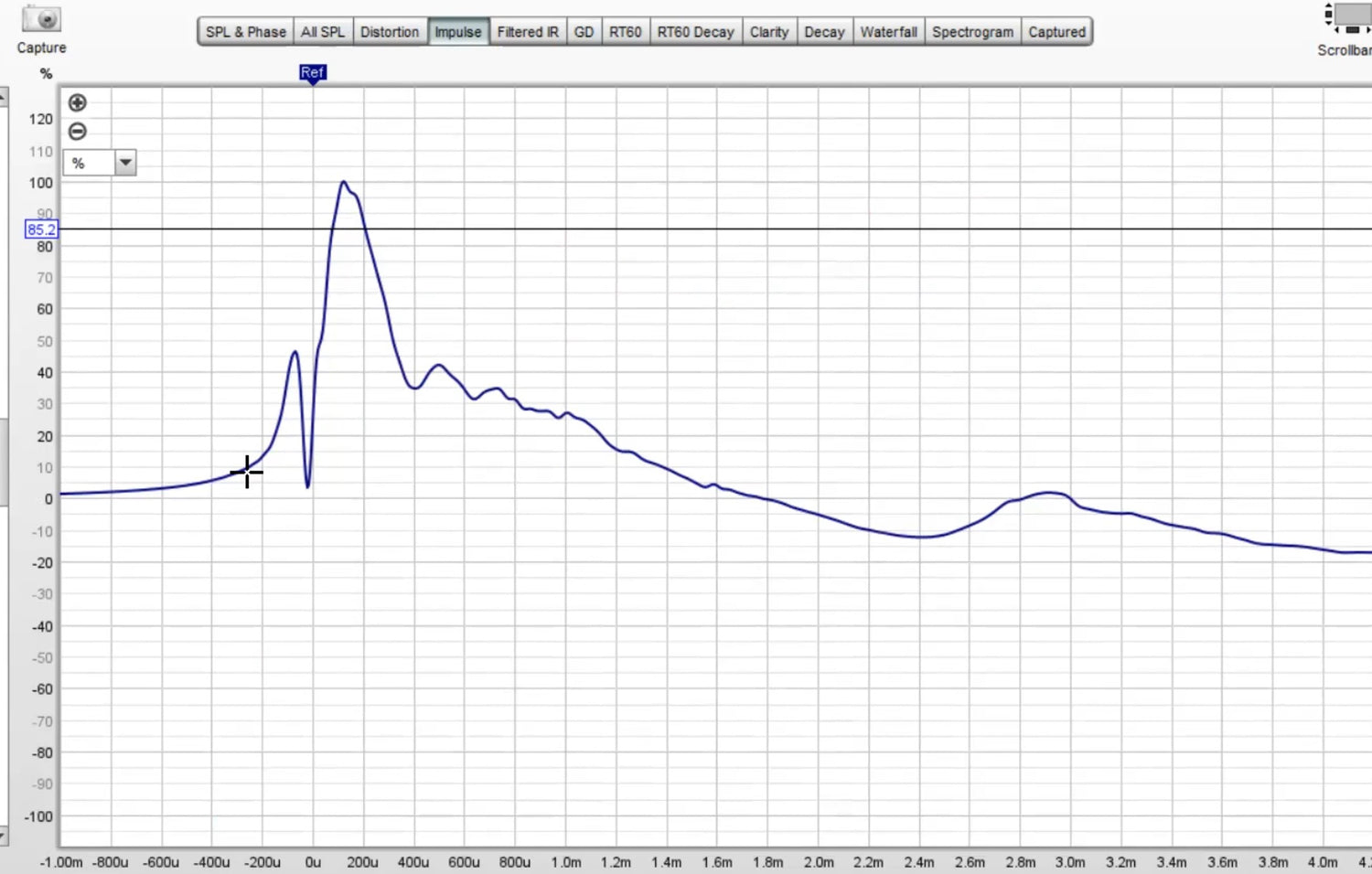Viewport: 1372px width, 874px height.
Task: Click the -100 label on the vertical axis
Action: point(38,816)
